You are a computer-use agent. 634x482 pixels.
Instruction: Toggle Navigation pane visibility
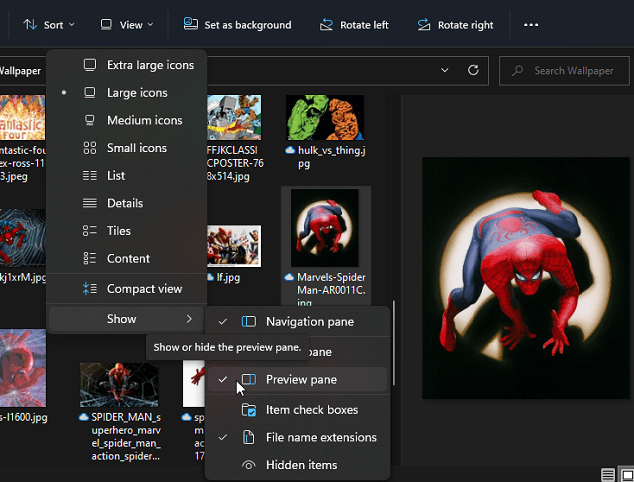click(x=298, y=322)
